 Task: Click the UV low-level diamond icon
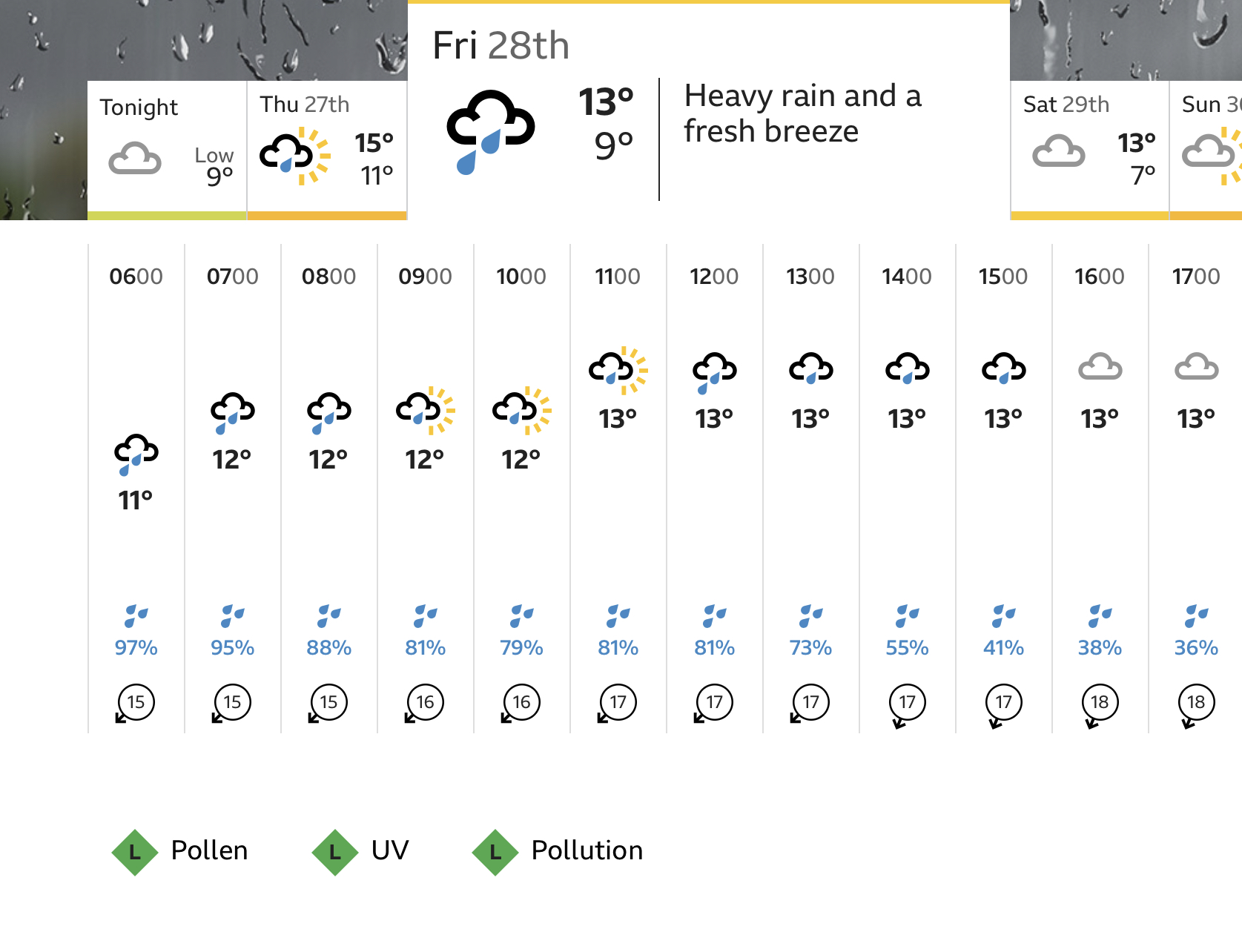point(335,852)
